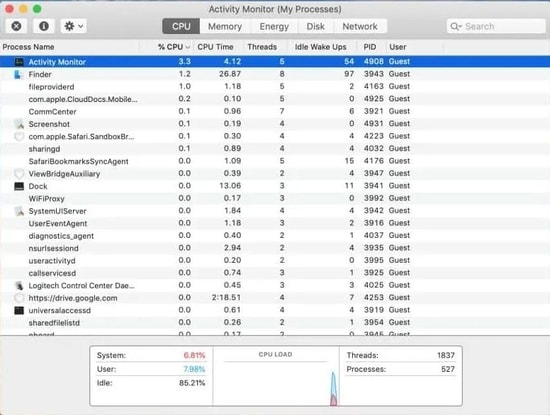Select the UserEventAgent process row

coord(275,223)
